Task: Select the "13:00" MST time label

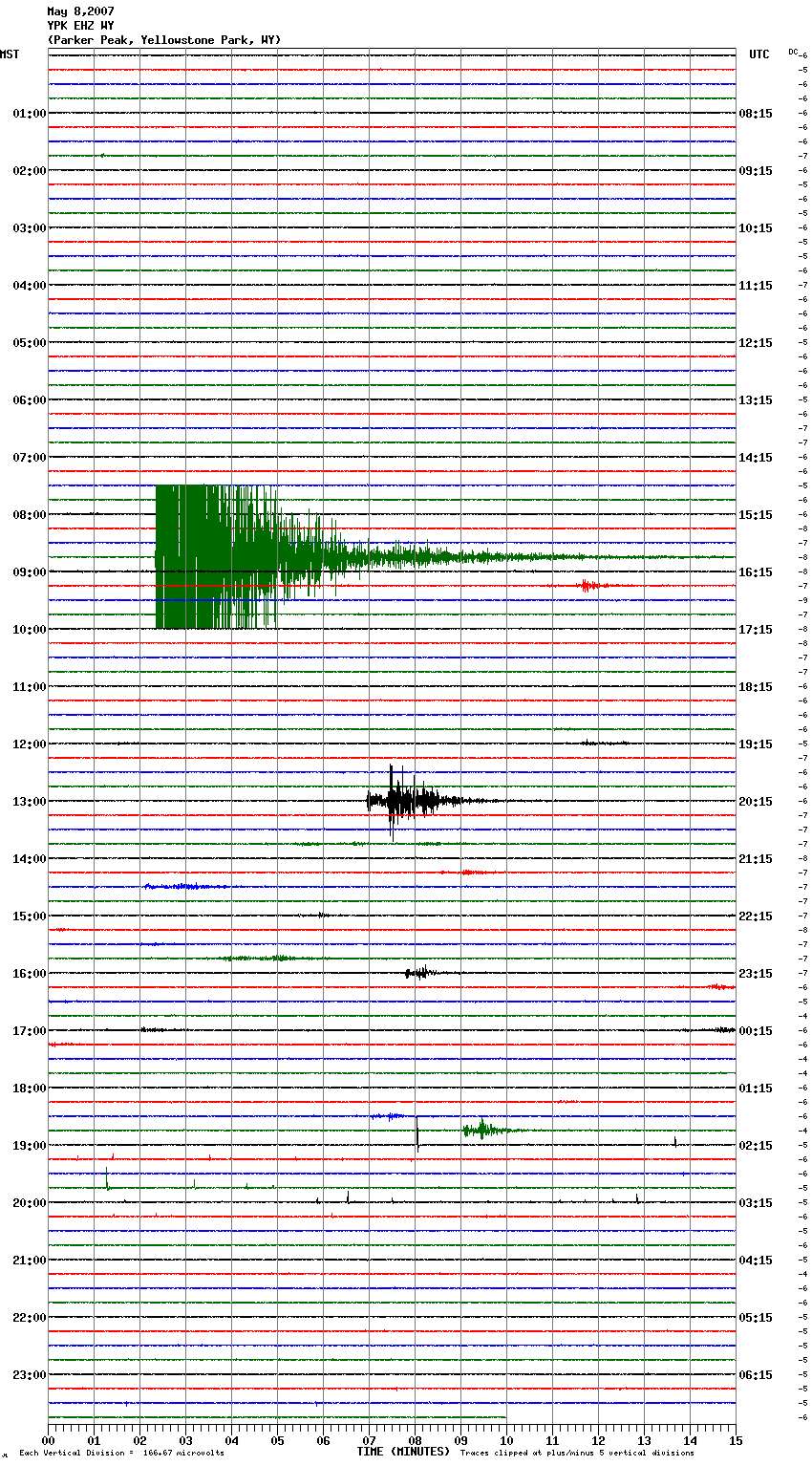Action: tap(29, 802)
